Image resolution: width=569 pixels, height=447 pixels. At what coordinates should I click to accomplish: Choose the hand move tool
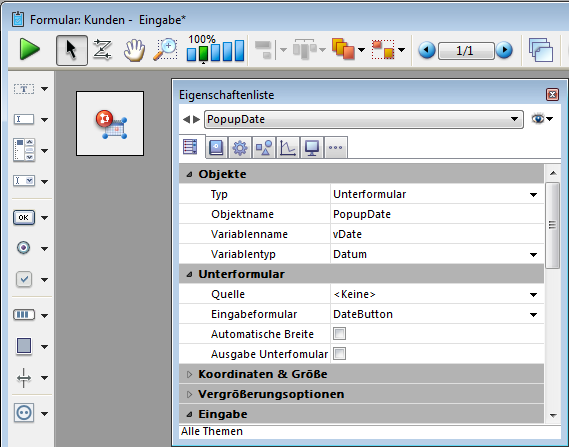(134, 50)
